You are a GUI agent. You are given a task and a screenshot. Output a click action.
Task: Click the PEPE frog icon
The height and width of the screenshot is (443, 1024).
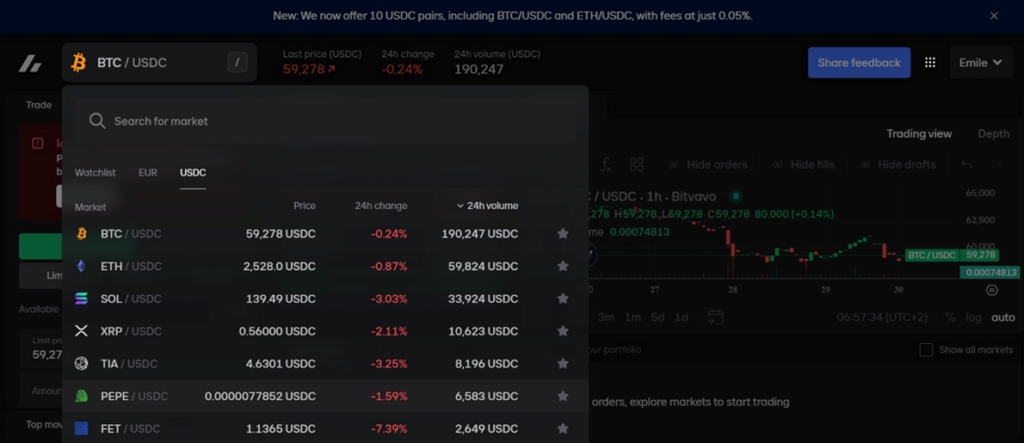82,396
